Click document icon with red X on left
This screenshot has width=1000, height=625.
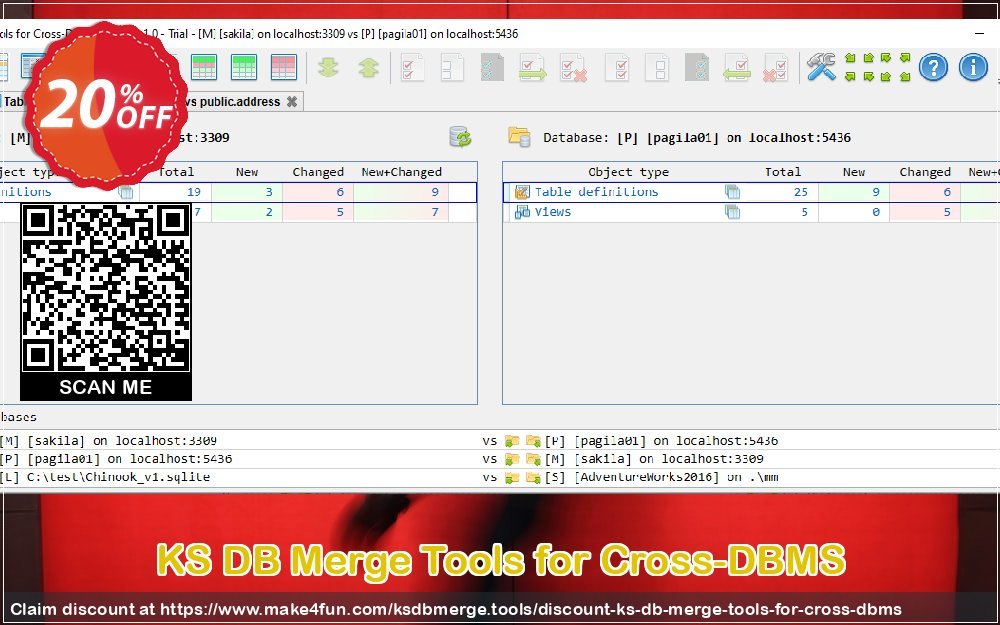coord(776,68)
